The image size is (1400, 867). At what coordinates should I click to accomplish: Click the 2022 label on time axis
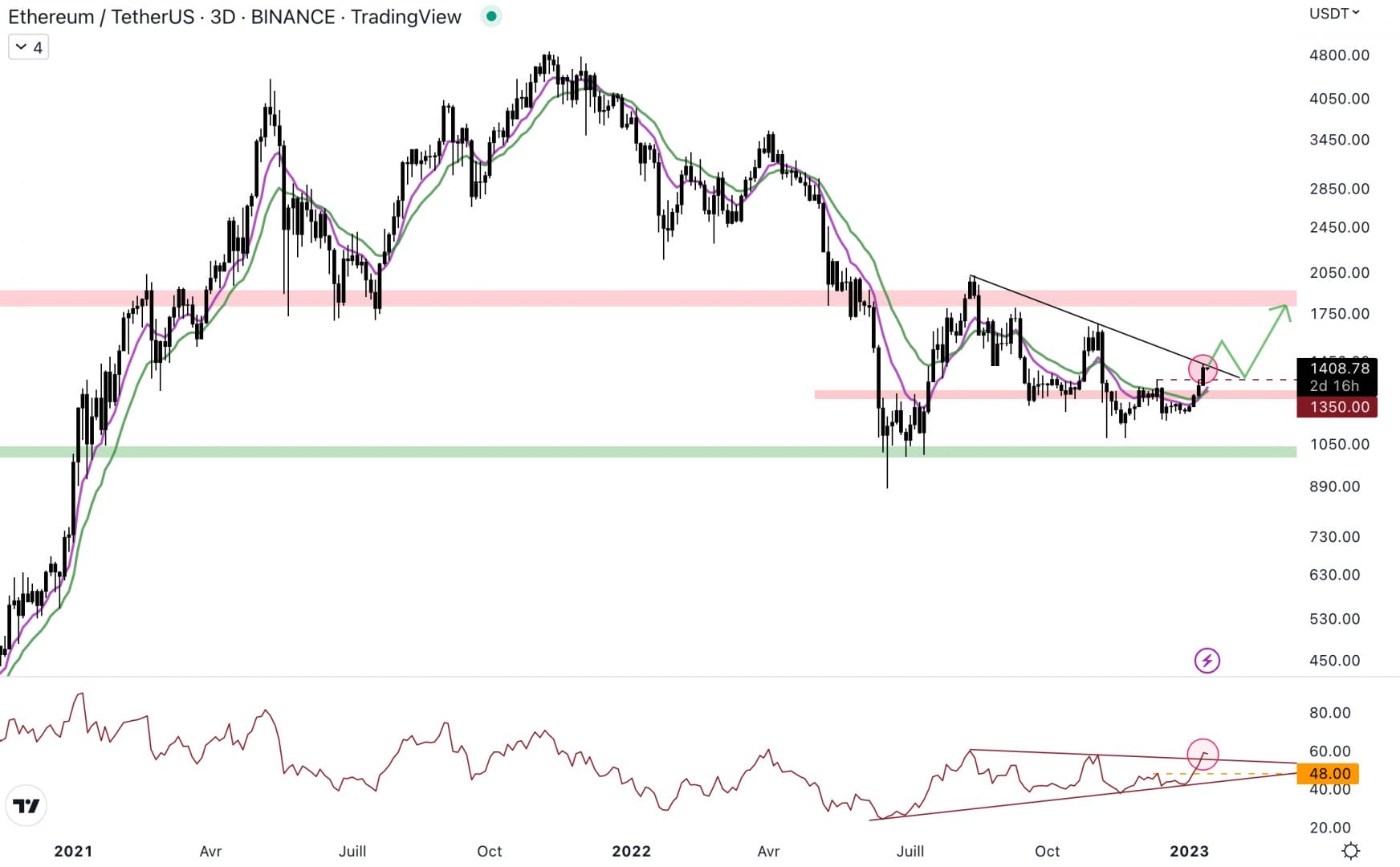pyautogui.click(x=631, y=851)
